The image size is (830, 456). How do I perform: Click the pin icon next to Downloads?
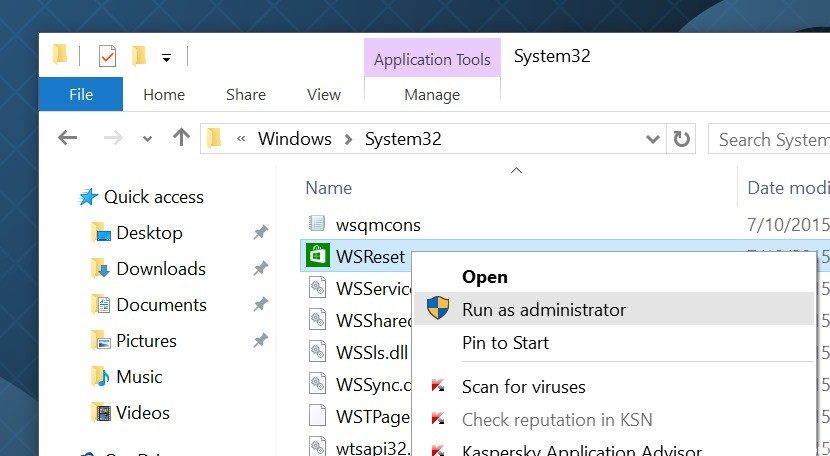[260, 269]
